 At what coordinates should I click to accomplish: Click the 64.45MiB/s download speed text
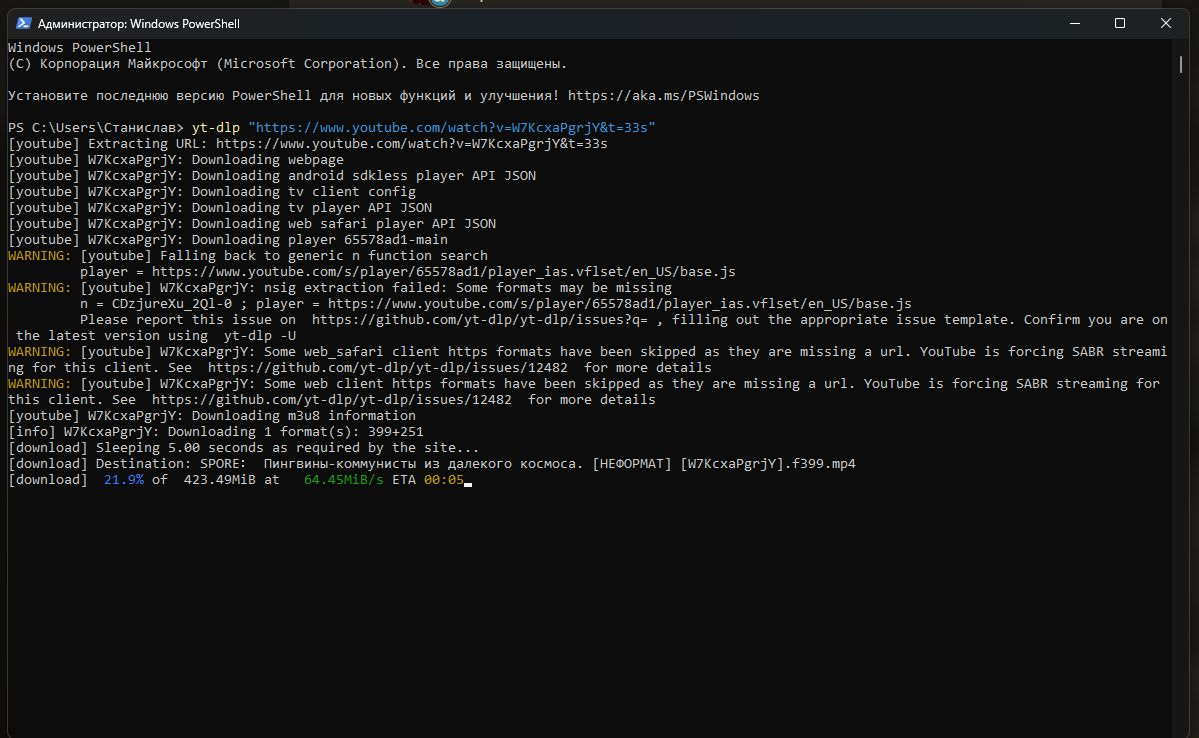point(343,481)
